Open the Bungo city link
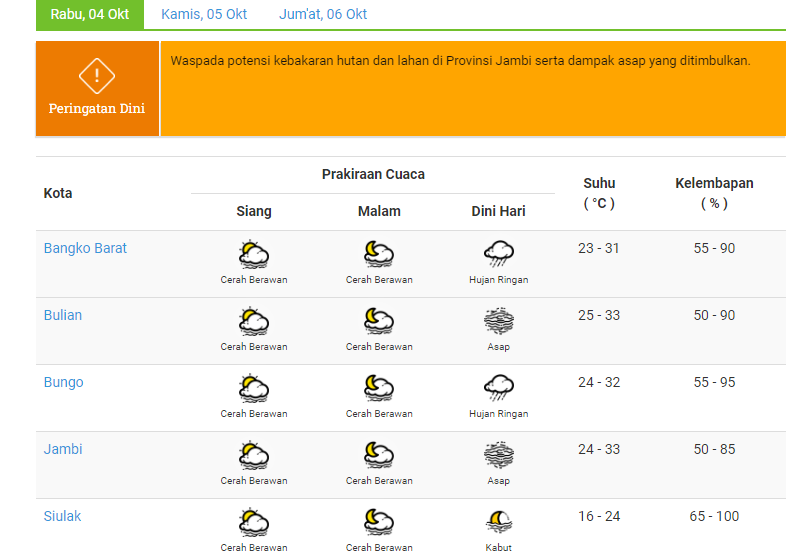Screen dimensions: 804x556 [x=63, y=382]
